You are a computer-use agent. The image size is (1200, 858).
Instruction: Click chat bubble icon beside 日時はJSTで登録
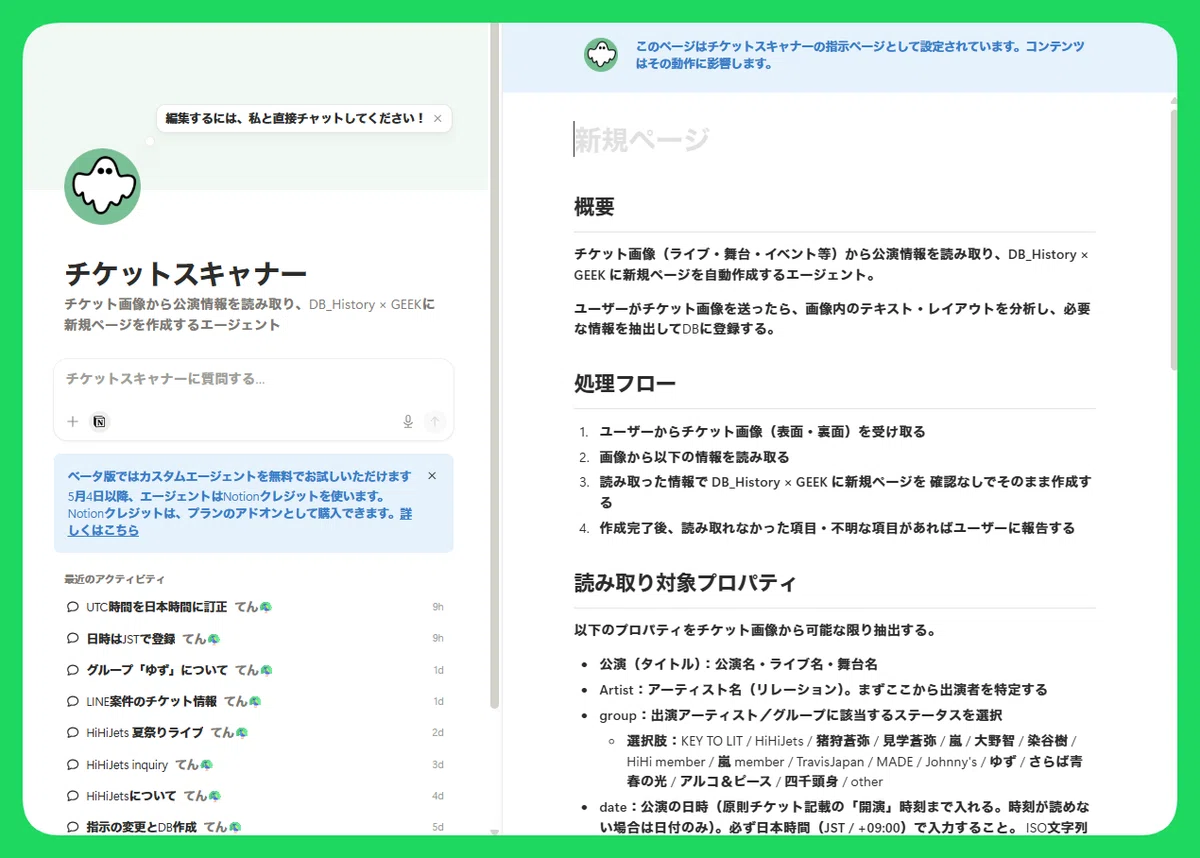(72, 638)
